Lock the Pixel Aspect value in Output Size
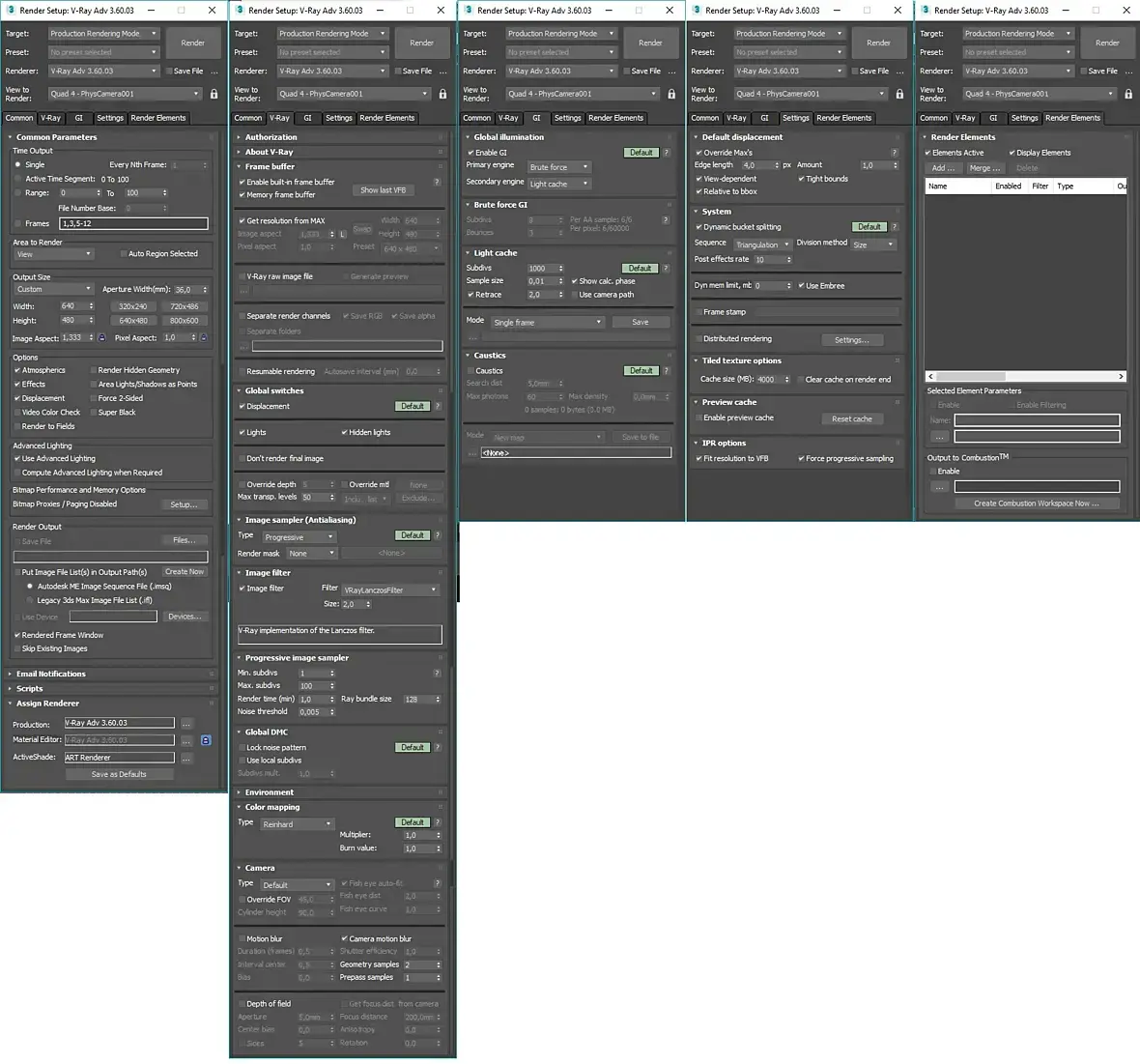Image resolution: width=1140 pixels, height=1064 pixels. pyautogui.click(x=204, y=337)
